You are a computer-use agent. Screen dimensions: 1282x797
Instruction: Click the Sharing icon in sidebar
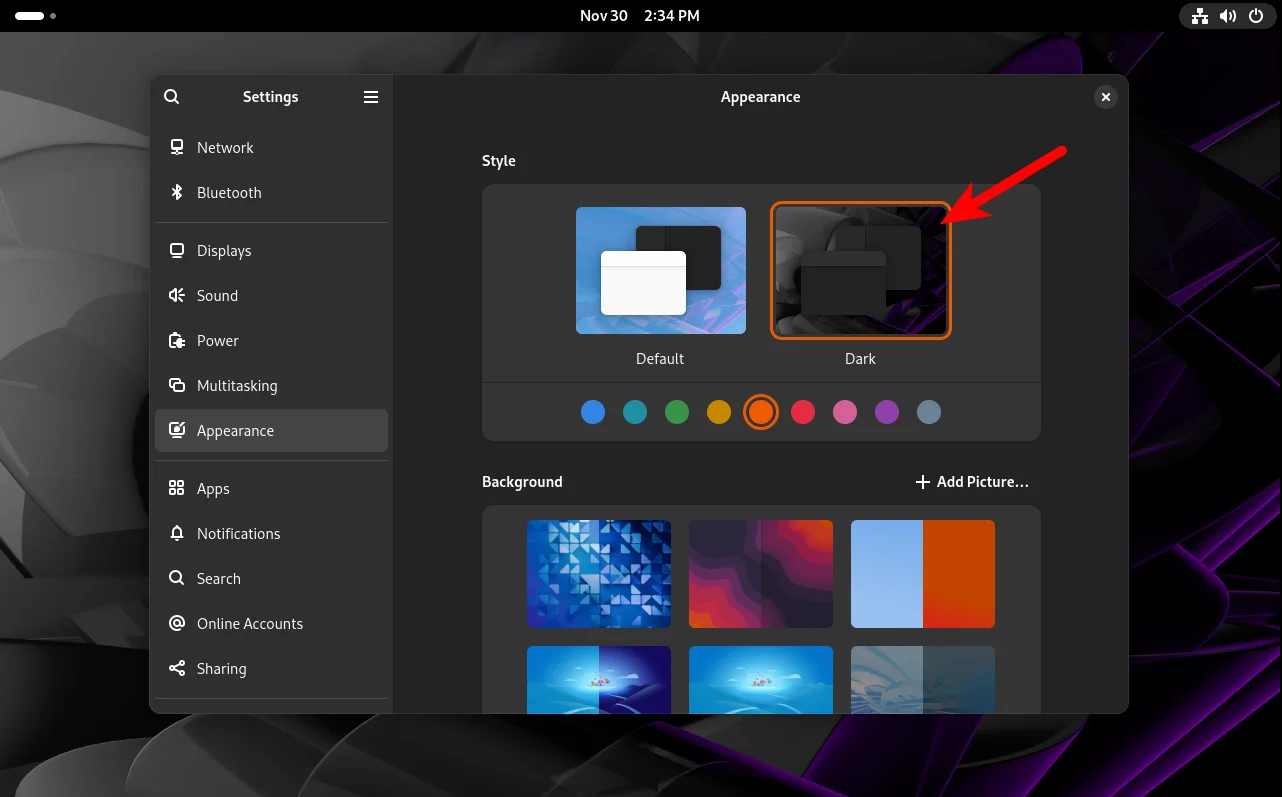pos(177,669)
